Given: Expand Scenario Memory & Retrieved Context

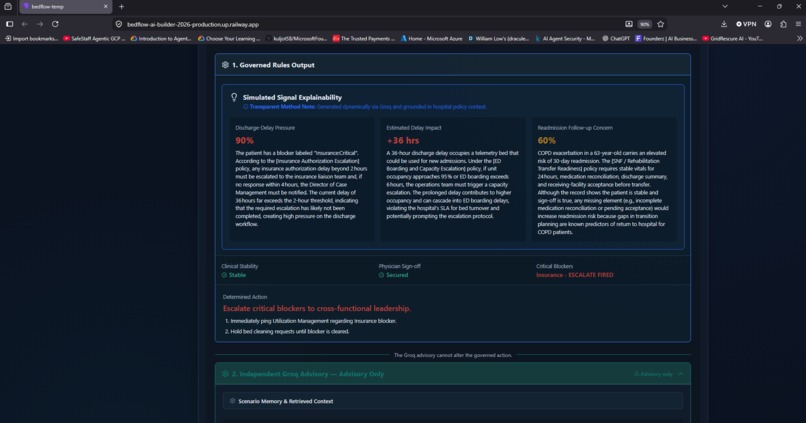Looking at the screenshot, I should (452, 401).
